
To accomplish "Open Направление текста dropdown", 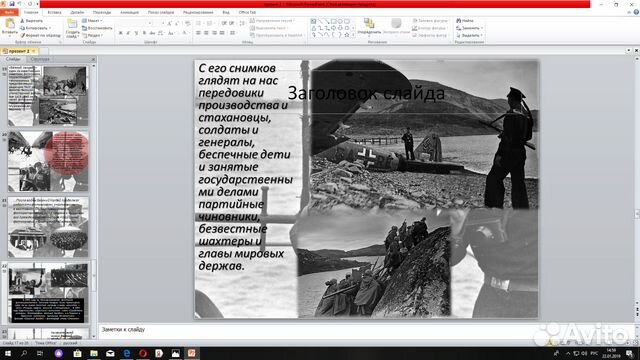I will 273,21.
